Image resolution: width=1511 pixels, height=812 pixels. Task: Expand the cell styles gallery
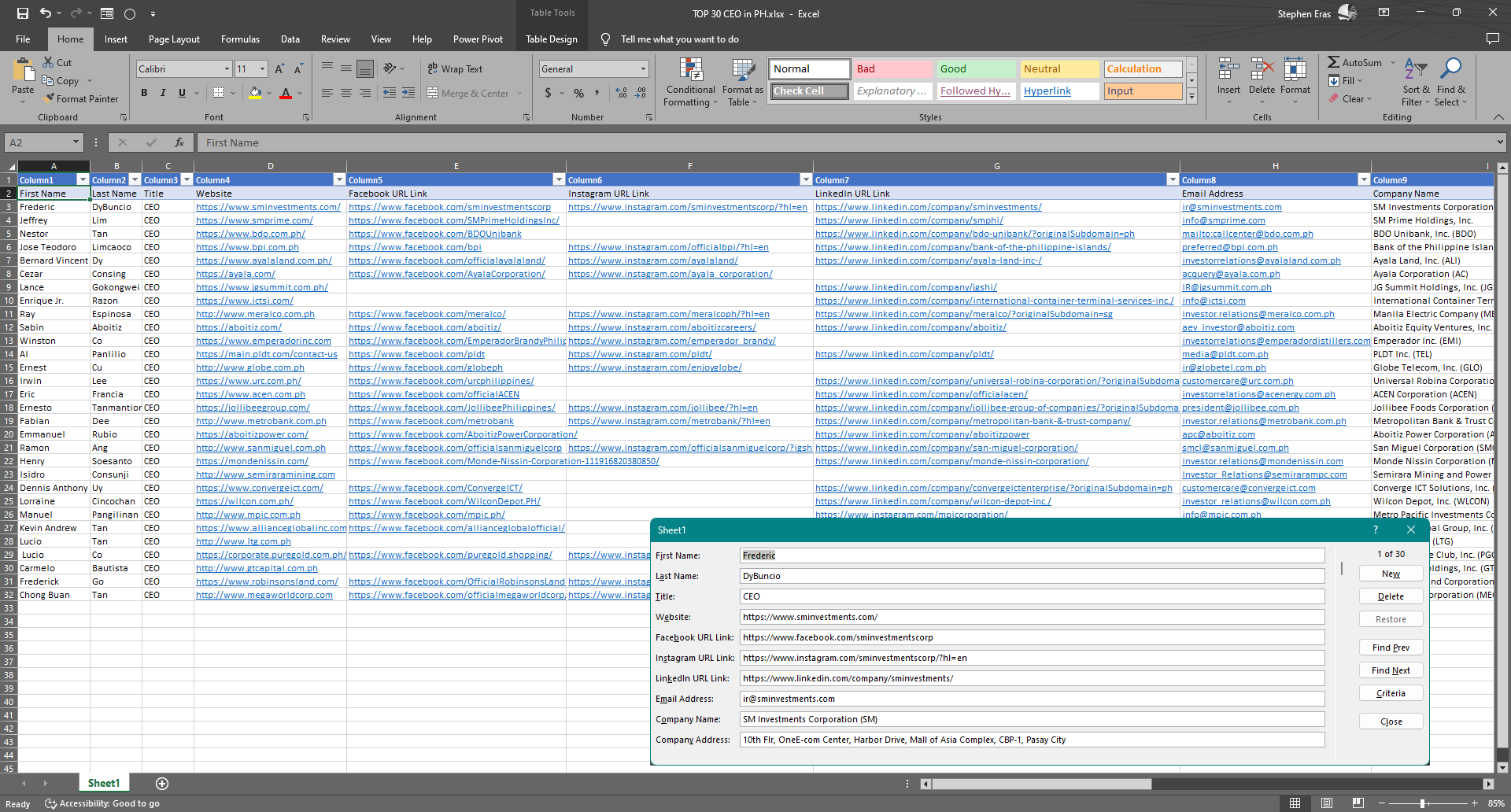point(1191,97)
